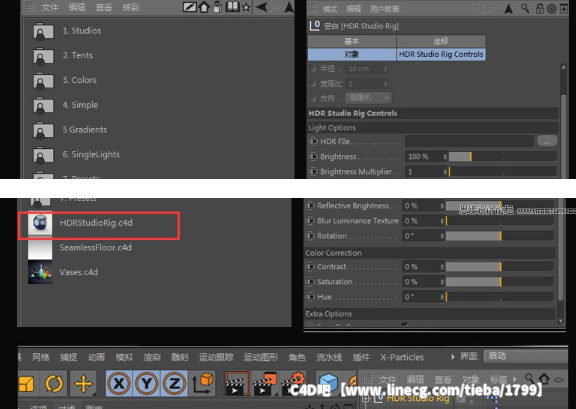Click the recent tools cross-arrow icon
This screenshot has width=576, height=409.
[x=83, y=384]
